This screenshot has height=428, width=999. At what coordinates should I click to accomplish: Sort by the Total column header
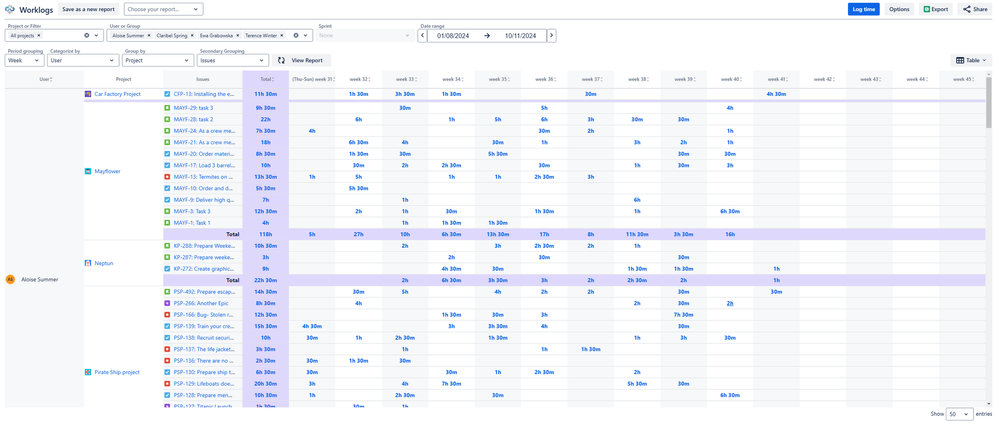[x=266, y=79]
